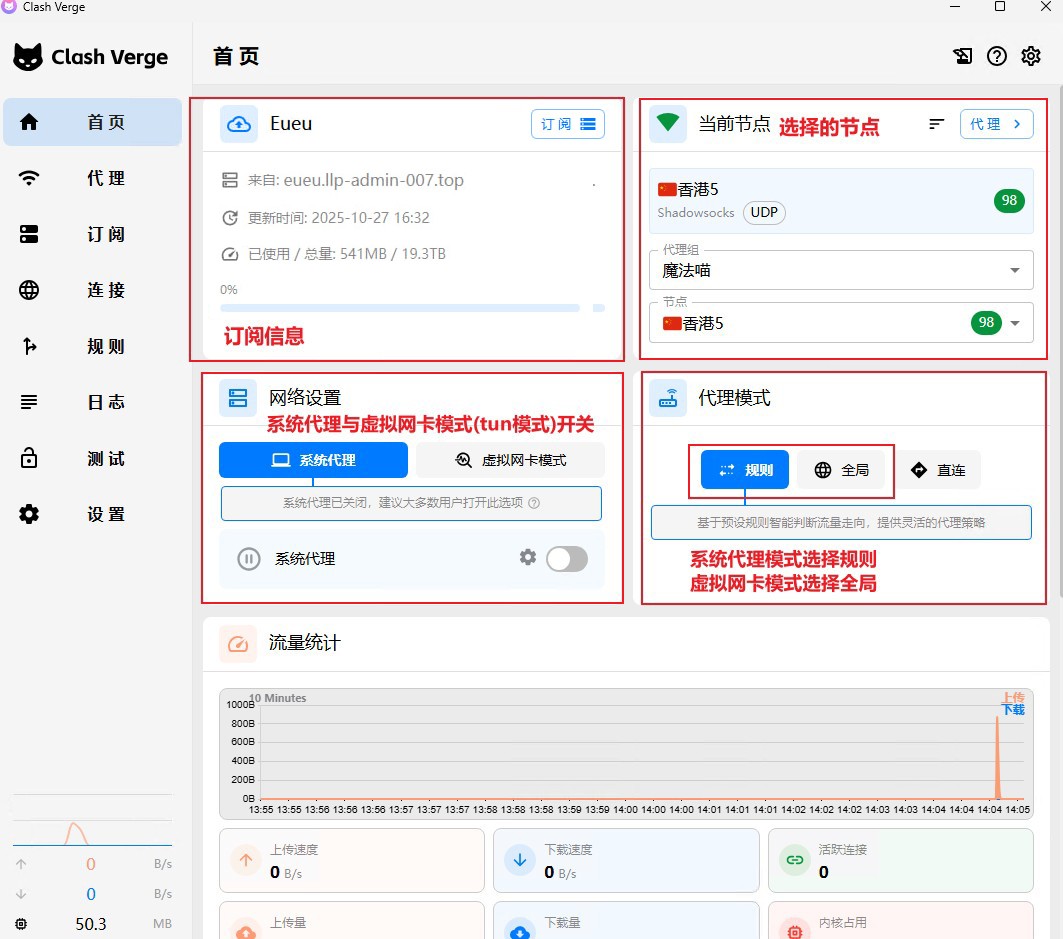Switch to 虚拟网卡模式 tab
This screenshot has width=1063, height=939.
coord(510,460)
